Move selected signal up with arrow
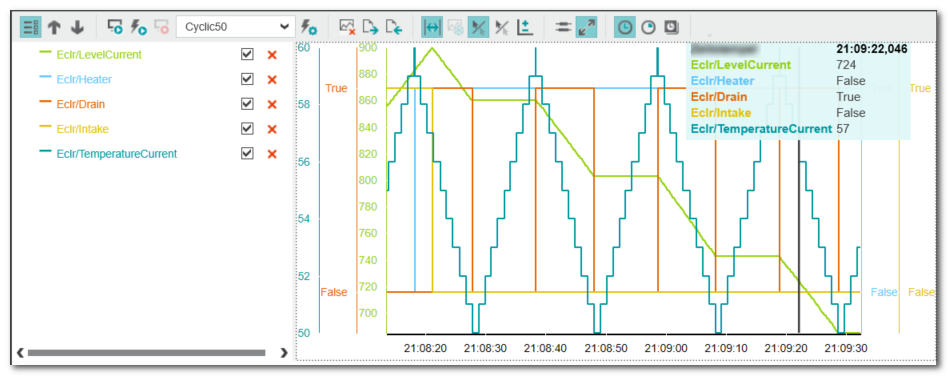The height and width of the screenshot is (376, 948). tap(54, 27)
